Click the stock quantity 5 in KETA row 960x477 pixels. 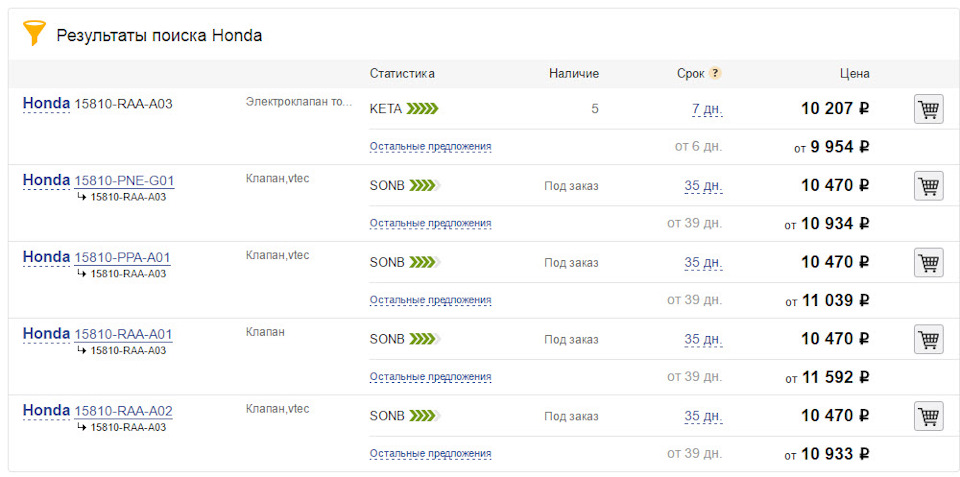pos(595,109)
